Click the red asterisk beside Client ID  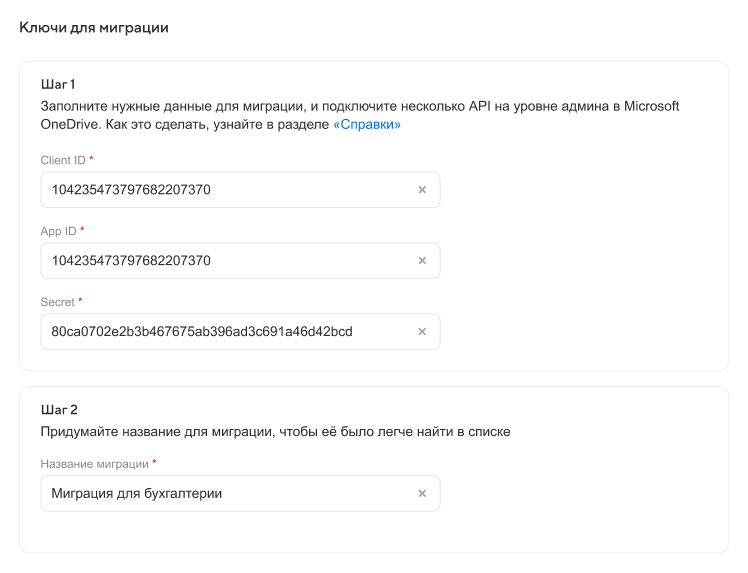point(91,159)
